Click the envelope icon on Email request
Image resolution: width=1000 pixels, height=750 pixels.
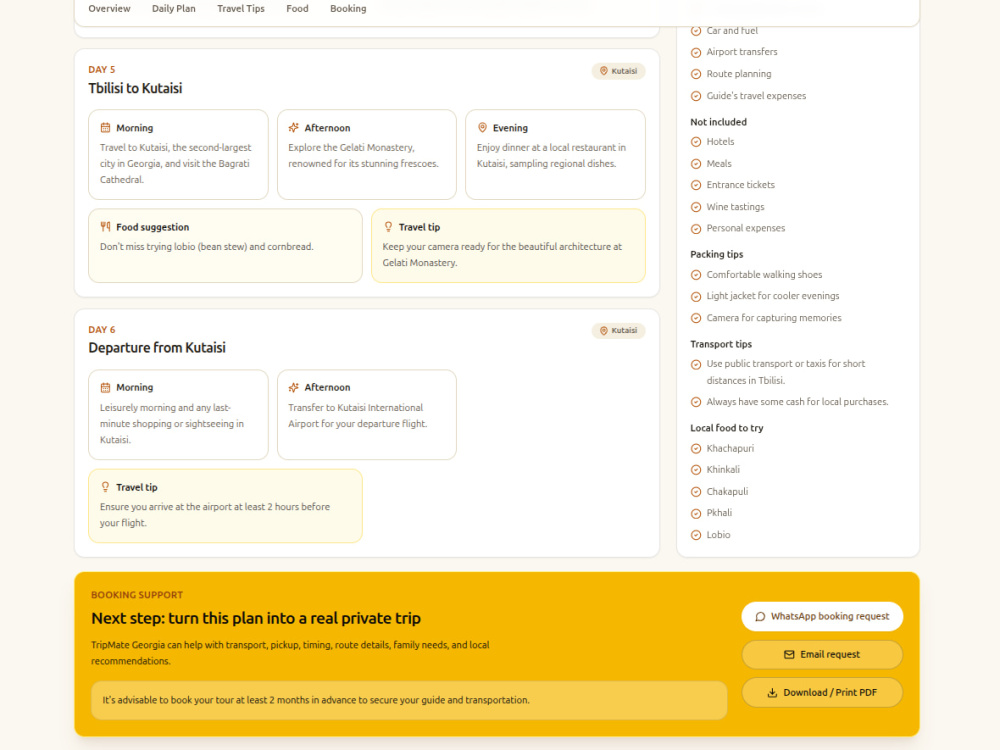click(789, 654)
